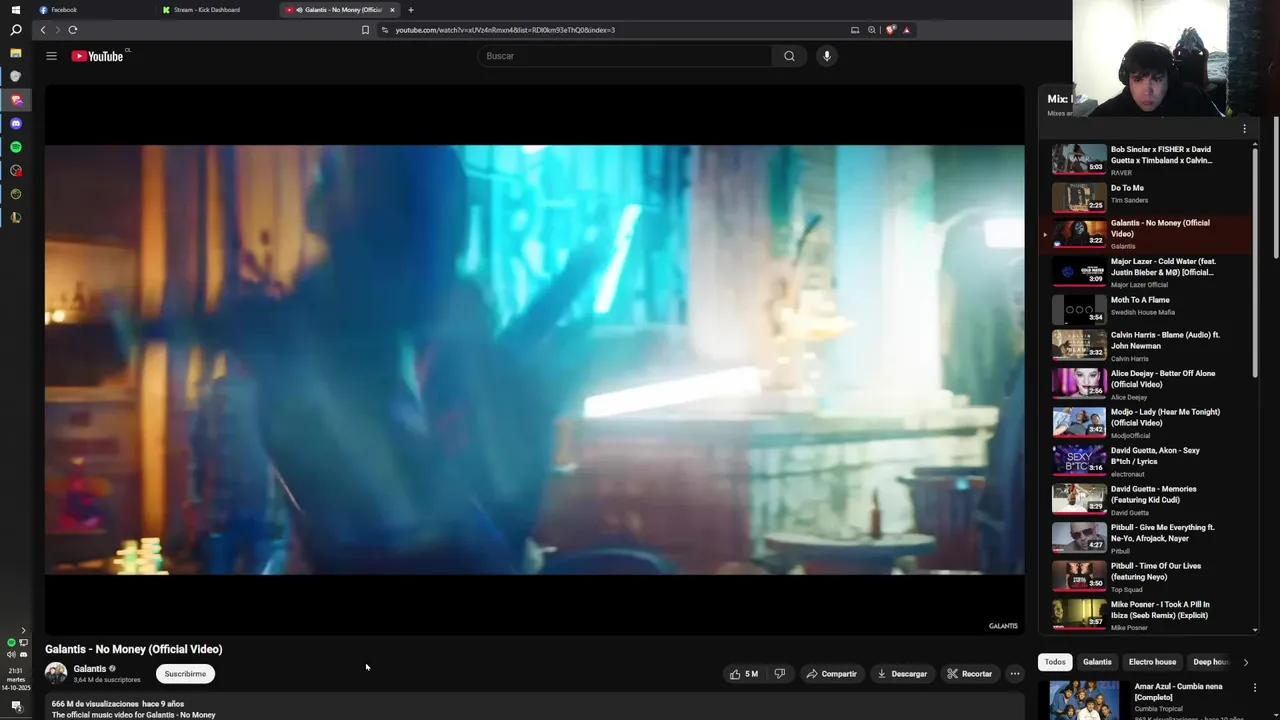The image size is (1280, 720).
Task: Play Alice Deejay - Better Off Alone item
Action: [1144, 384]
